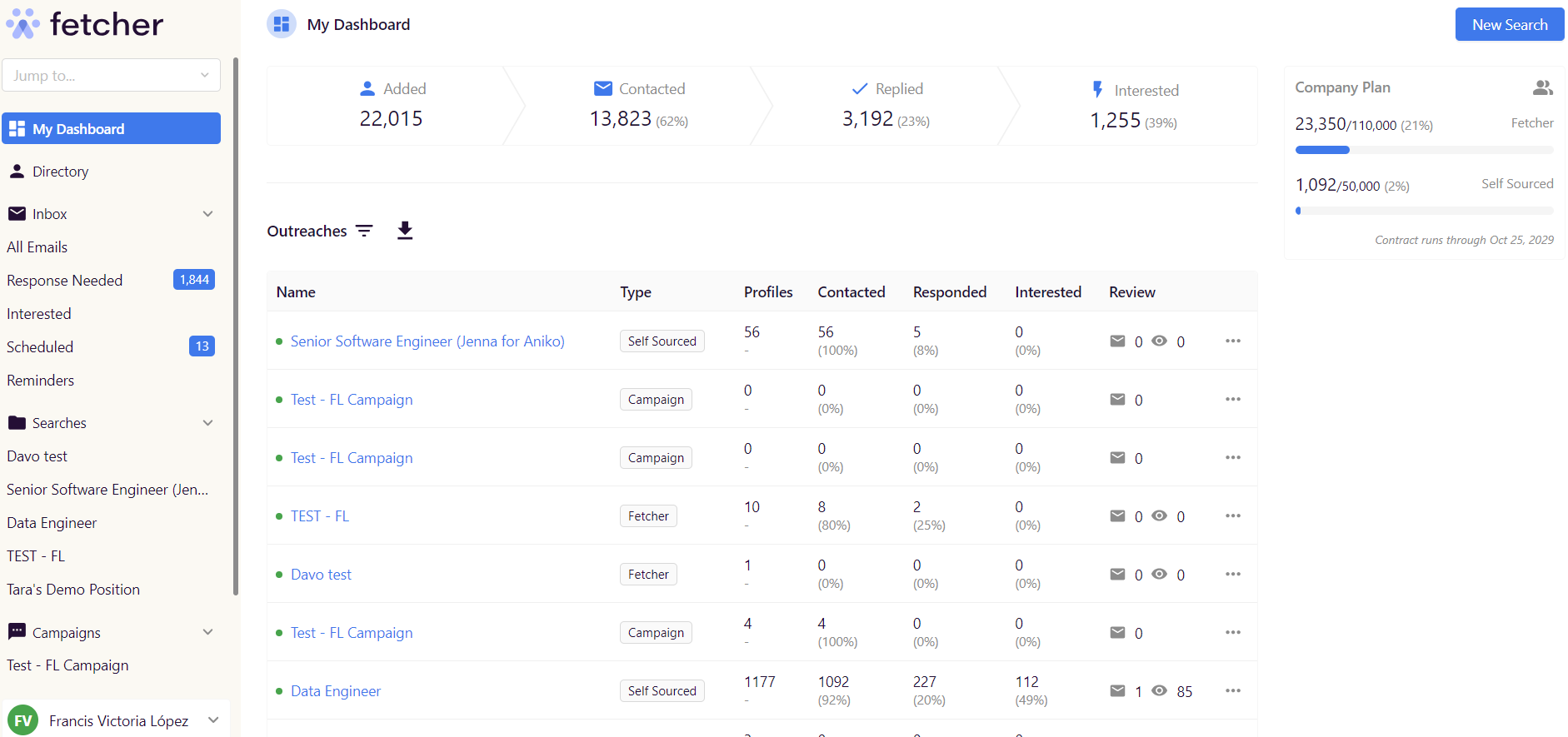
Task: Click the eye icon in Senior Software Engineer row
Action: click(x=1160, y=341)
